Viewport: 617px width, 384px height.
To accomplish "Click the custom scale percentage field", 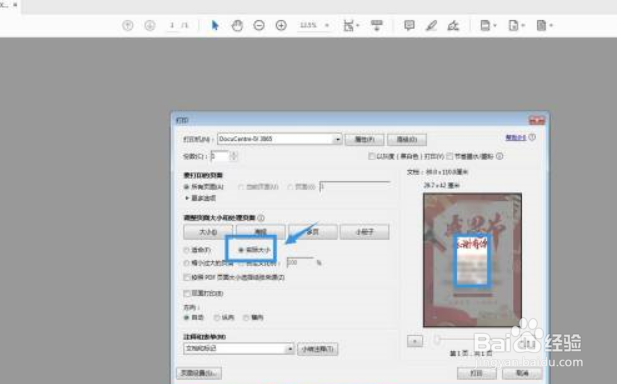I will point(300,262).
